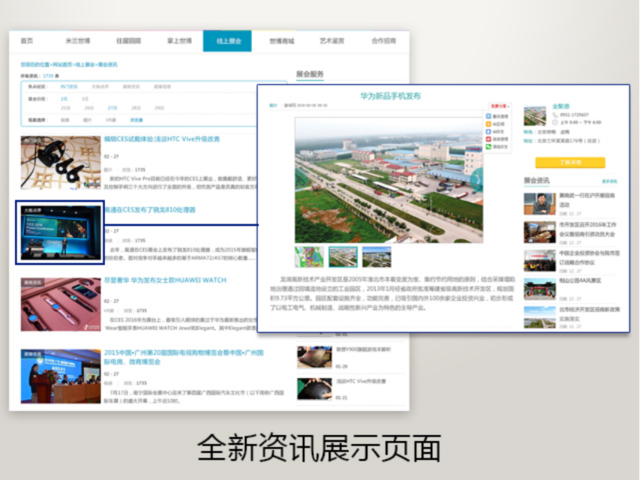Open the 经济开发区招商新政策 news thumbnail
Screen dimensions: 640x480
[540, 317]
